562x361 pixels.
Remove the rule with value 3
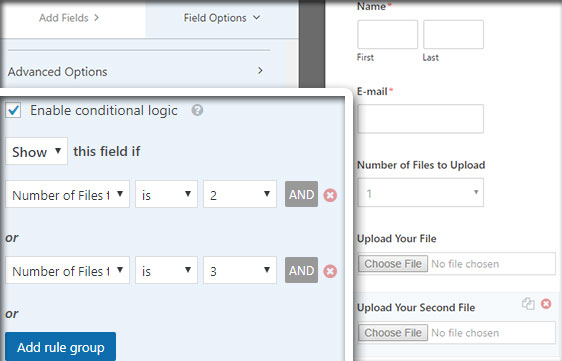point(330,271)
